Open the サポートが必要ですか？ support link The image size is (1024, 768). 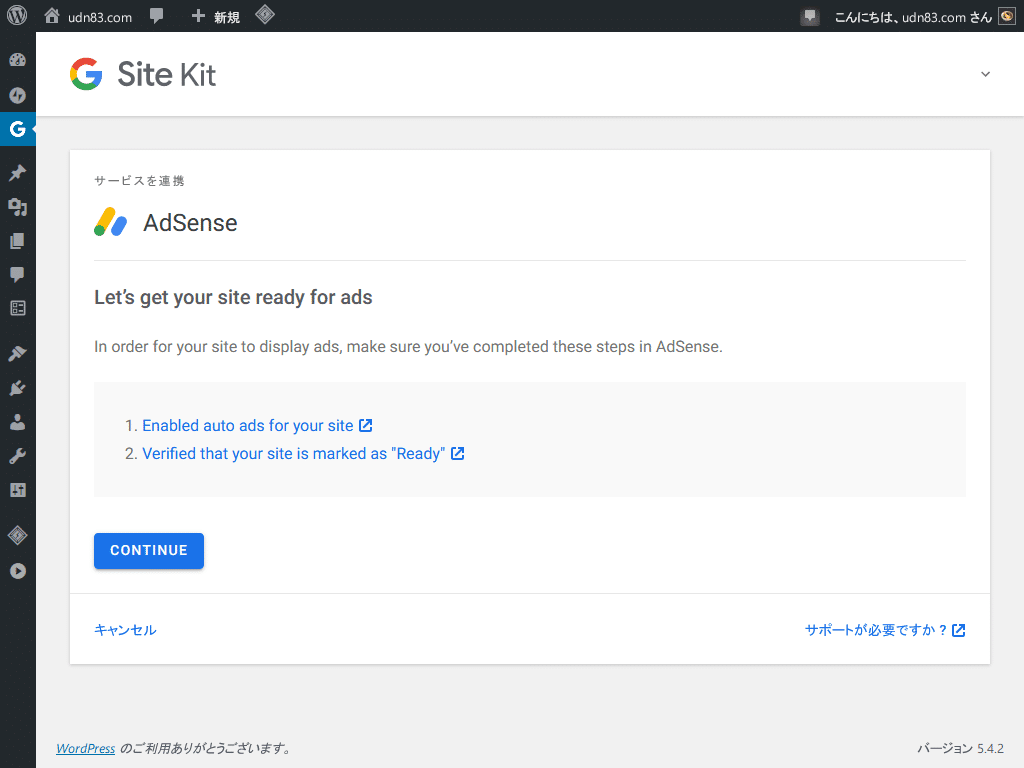(x=885, y=630)
